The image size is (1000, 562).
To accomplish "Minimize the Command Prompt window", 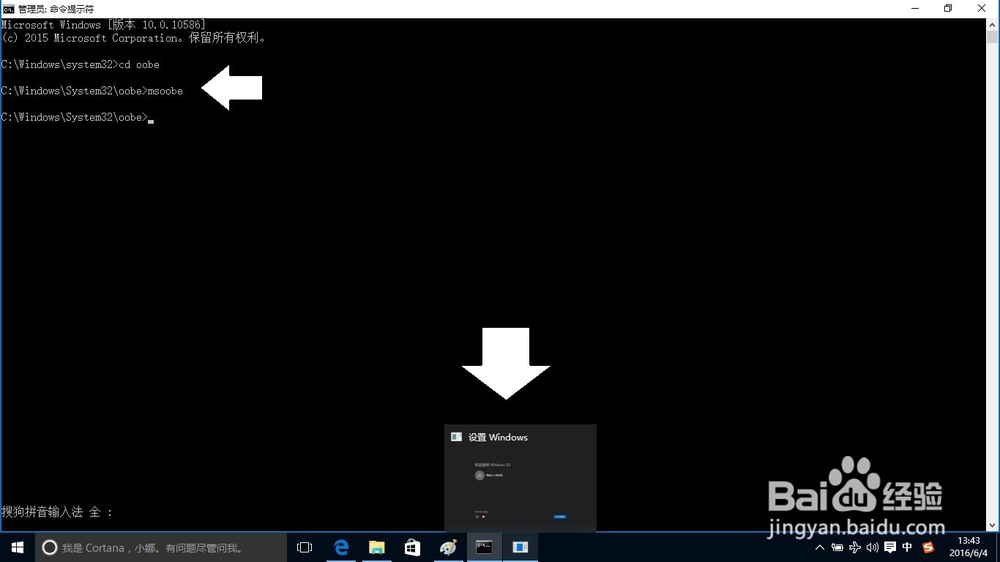I will tap(915, 8).
